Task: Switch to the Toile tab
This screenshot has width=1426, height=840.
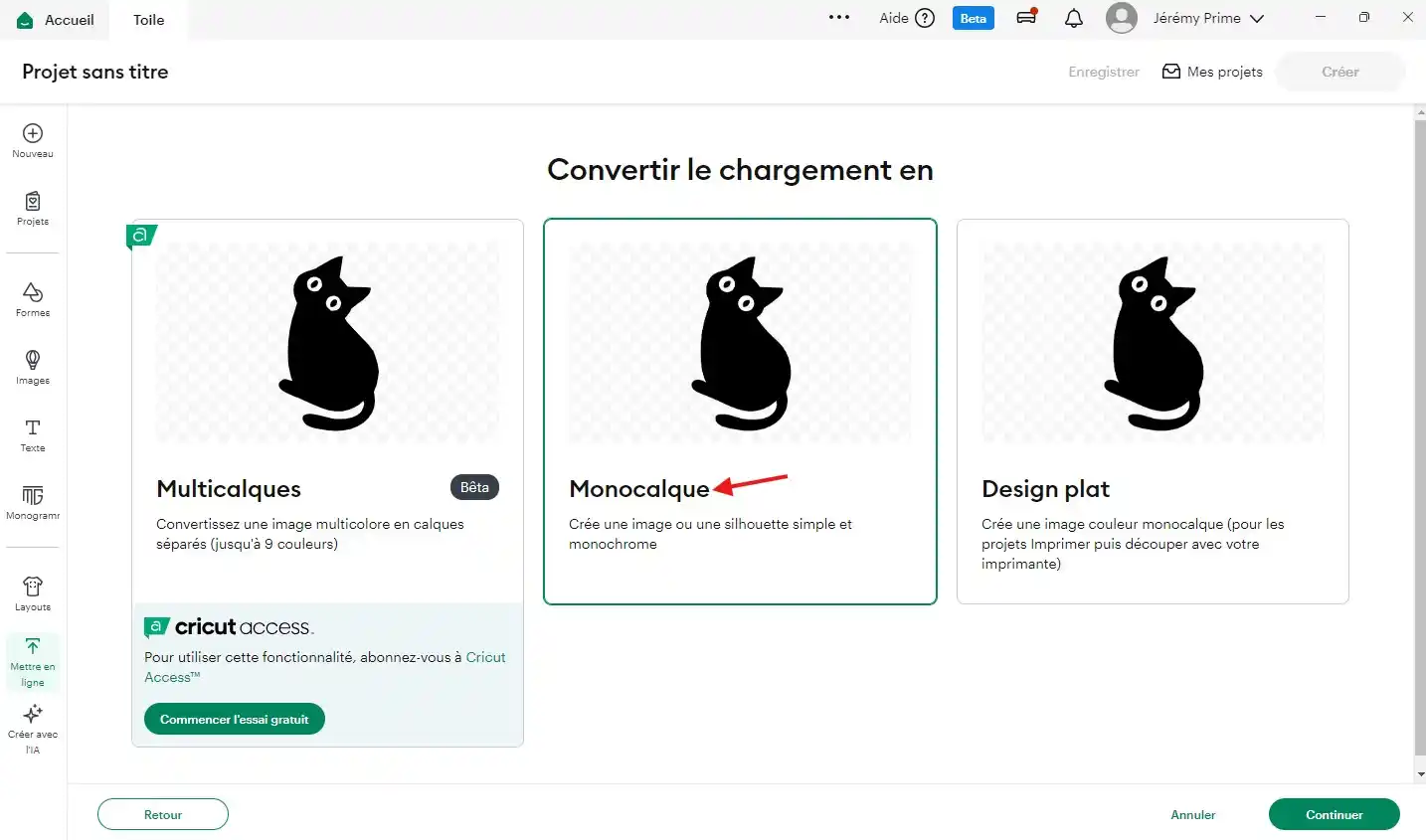Action: click(x=149, y=20)
